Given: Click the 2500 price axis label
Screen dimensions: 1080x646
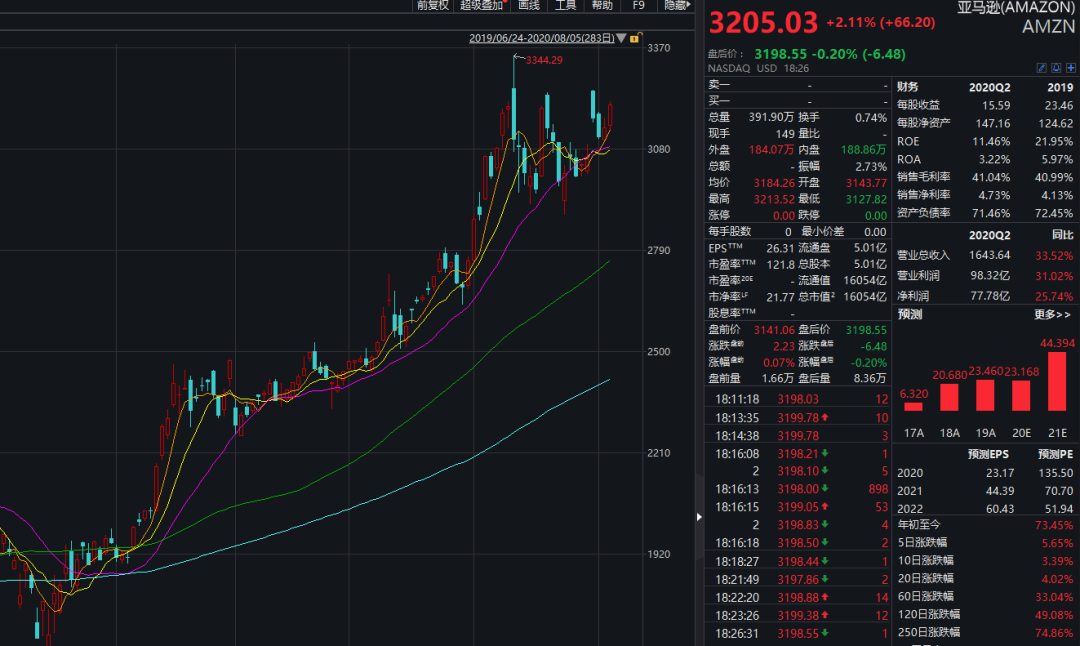Looking at the screenshot, I should pyautogui.click(x=658, y=352).
